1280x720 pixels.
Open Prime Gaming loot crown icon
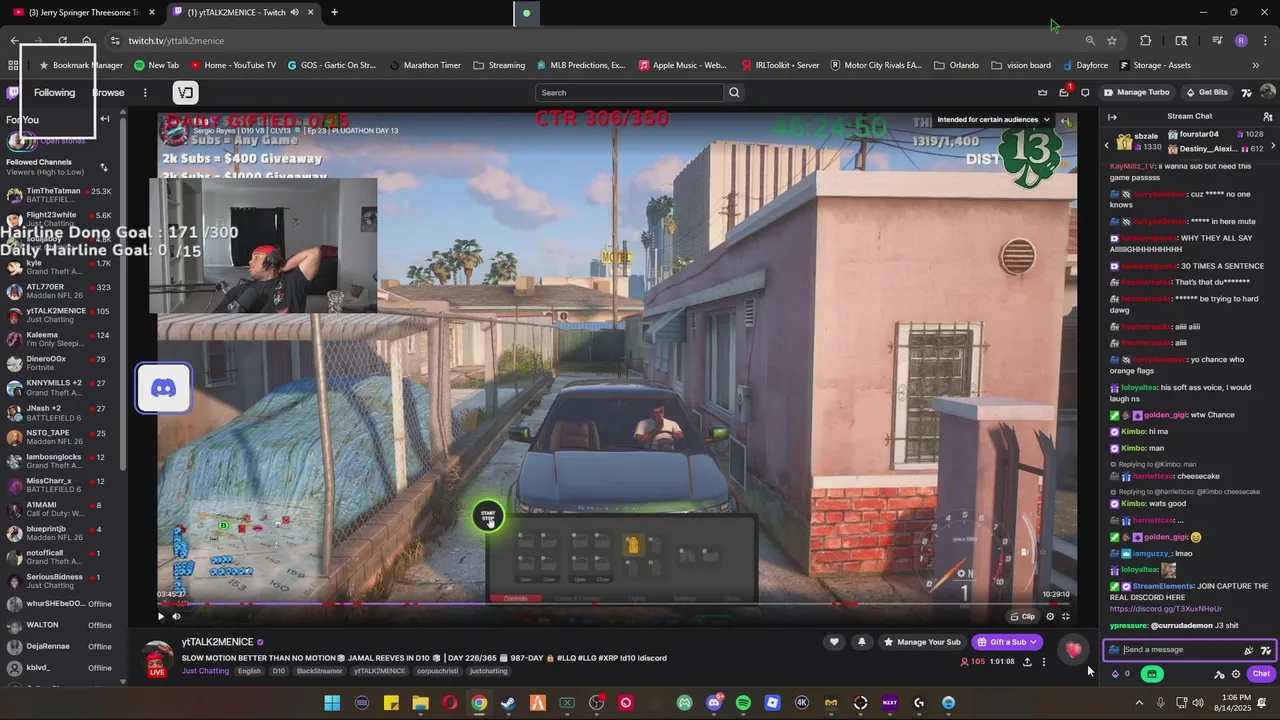coord(1042,93)
